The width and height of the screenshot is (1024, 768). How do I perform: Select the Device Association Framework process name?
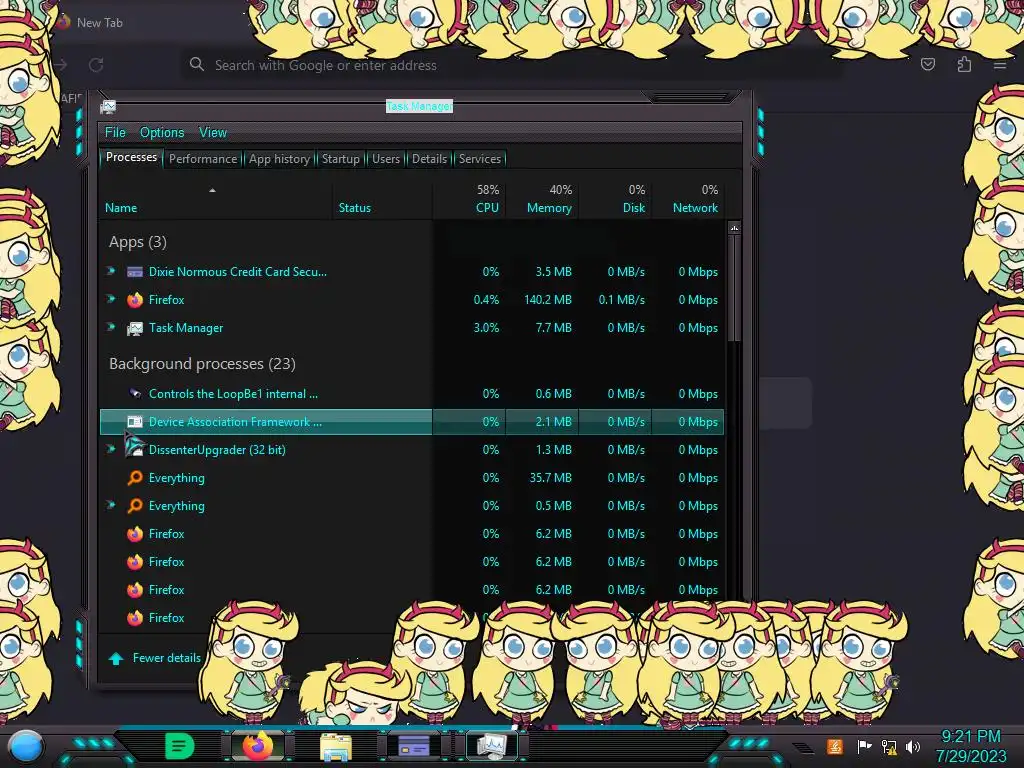pos(235,422)
